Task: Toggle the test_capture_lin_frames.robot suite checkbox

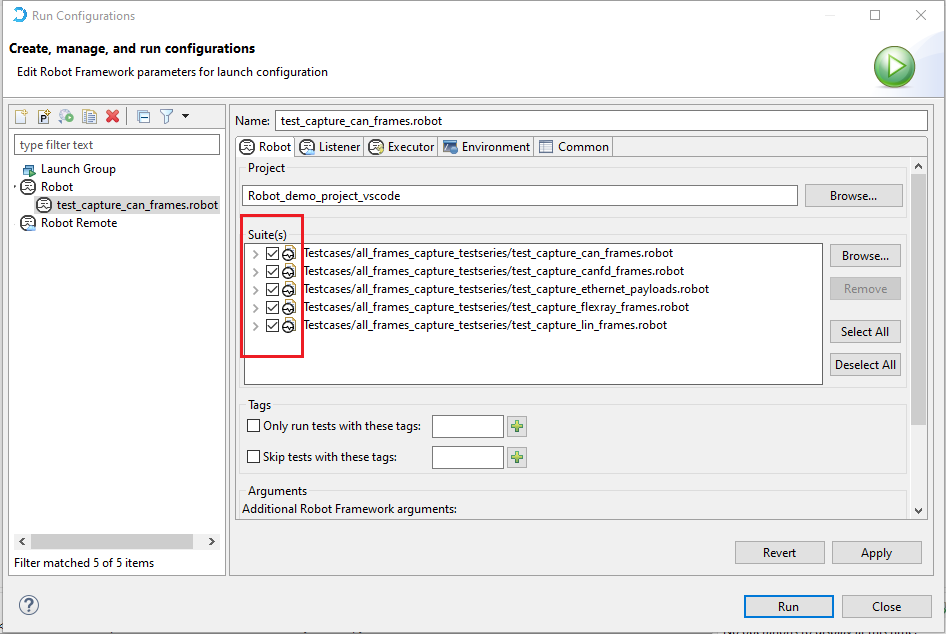Action: click(x=272, y=326)
